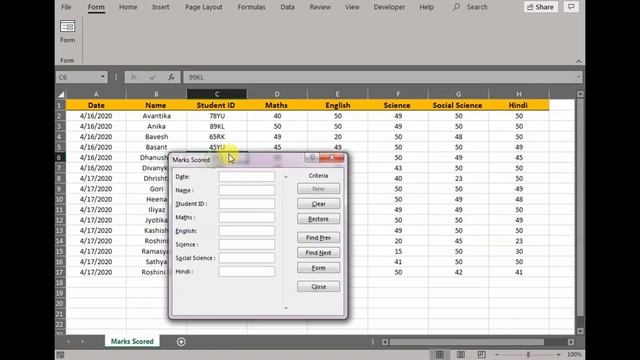640x360 pixels.
Task: Click the sheet navigation left arrow
Action: (x=68, y=341)
